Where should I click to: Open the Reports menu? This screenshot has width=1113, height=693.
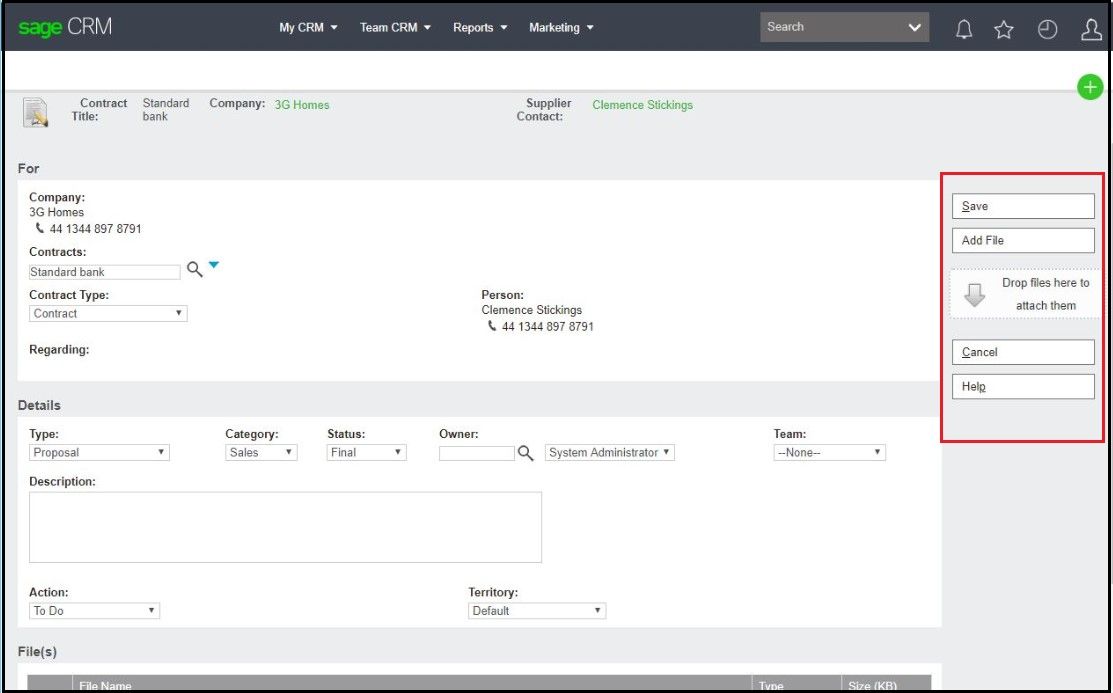(480, 28)
